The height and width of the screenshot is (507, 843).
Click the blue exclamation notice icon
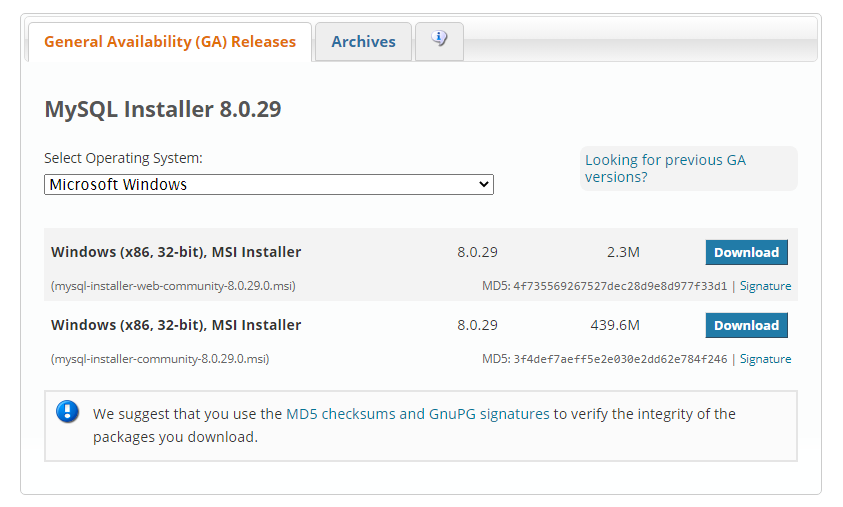67,412
